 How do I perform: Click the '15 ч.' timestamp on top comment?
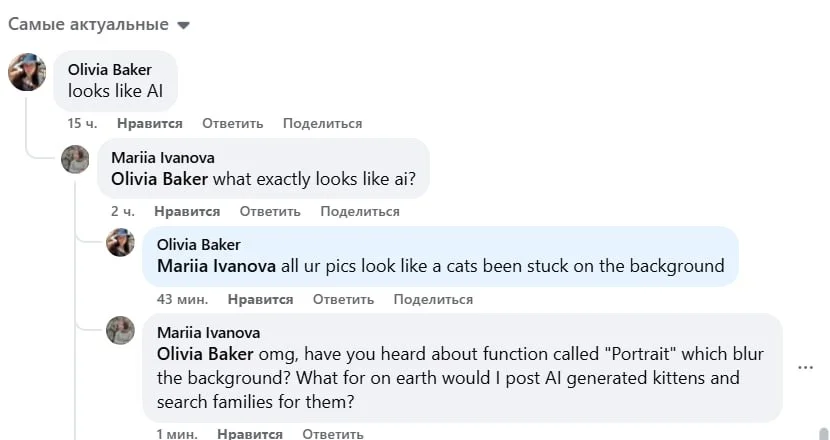tap(82, 124)
